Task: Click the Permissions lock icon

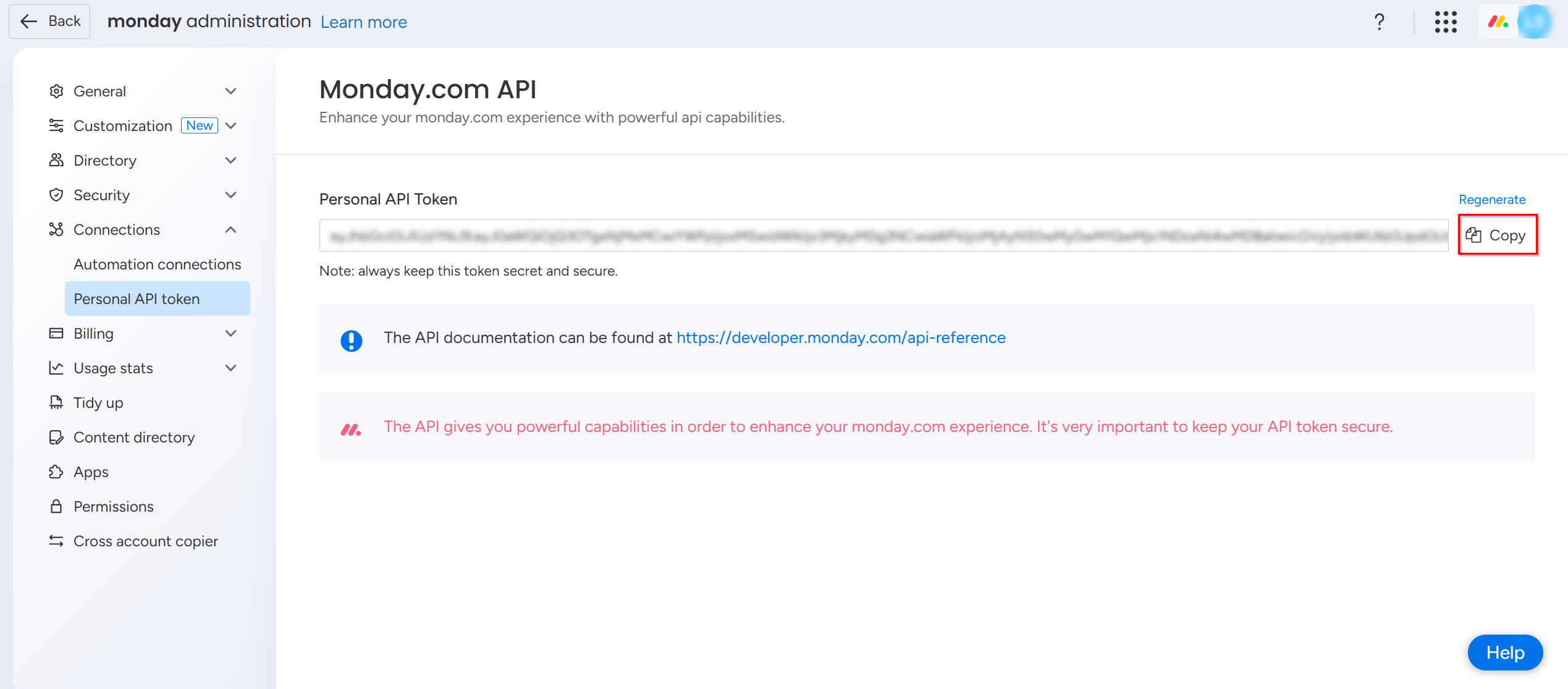Action: (x=56, y=506)
